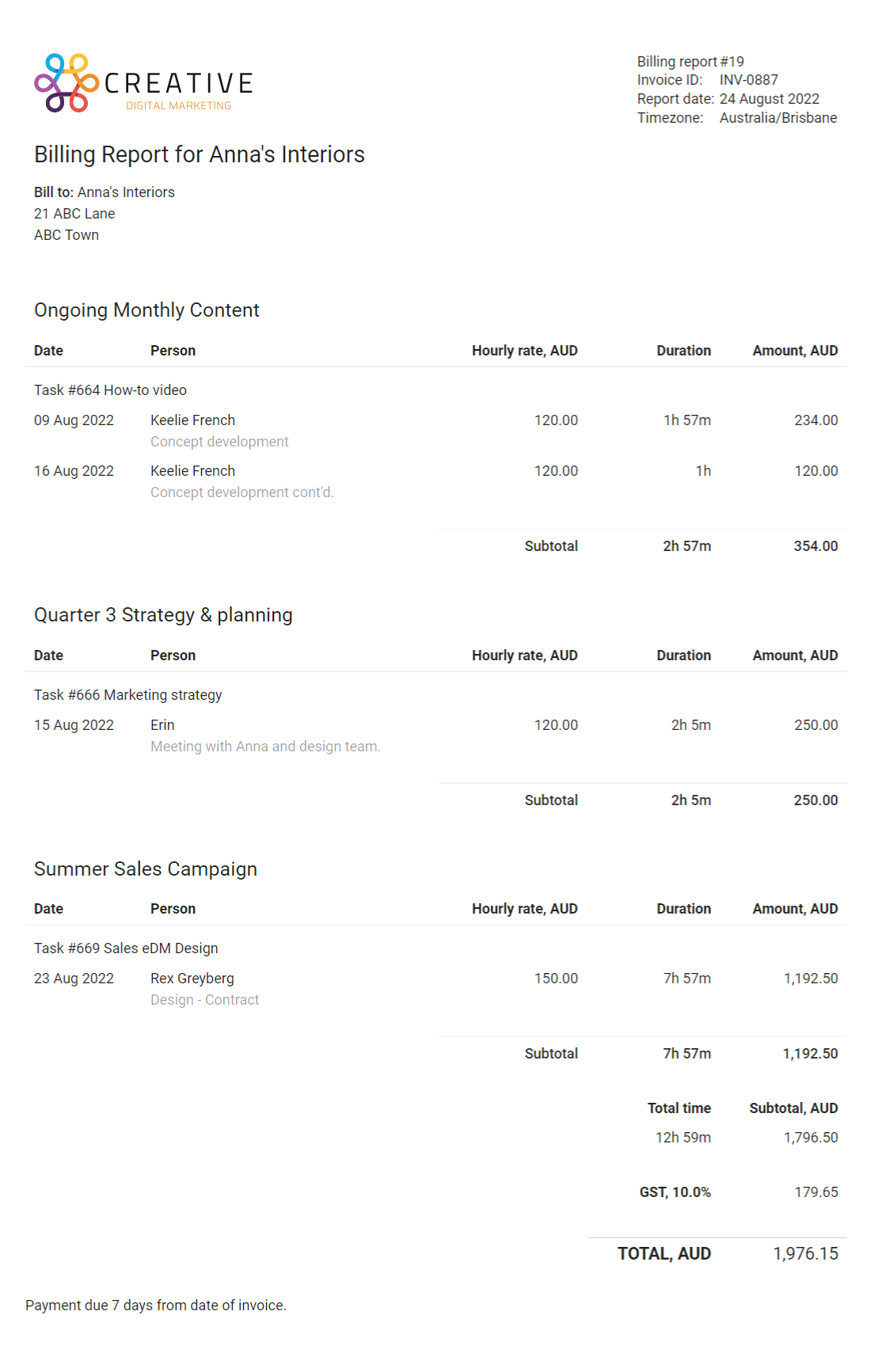Select Task #664 How-to video row
This screenshot has height=1372, width=882.
(110, 390)
